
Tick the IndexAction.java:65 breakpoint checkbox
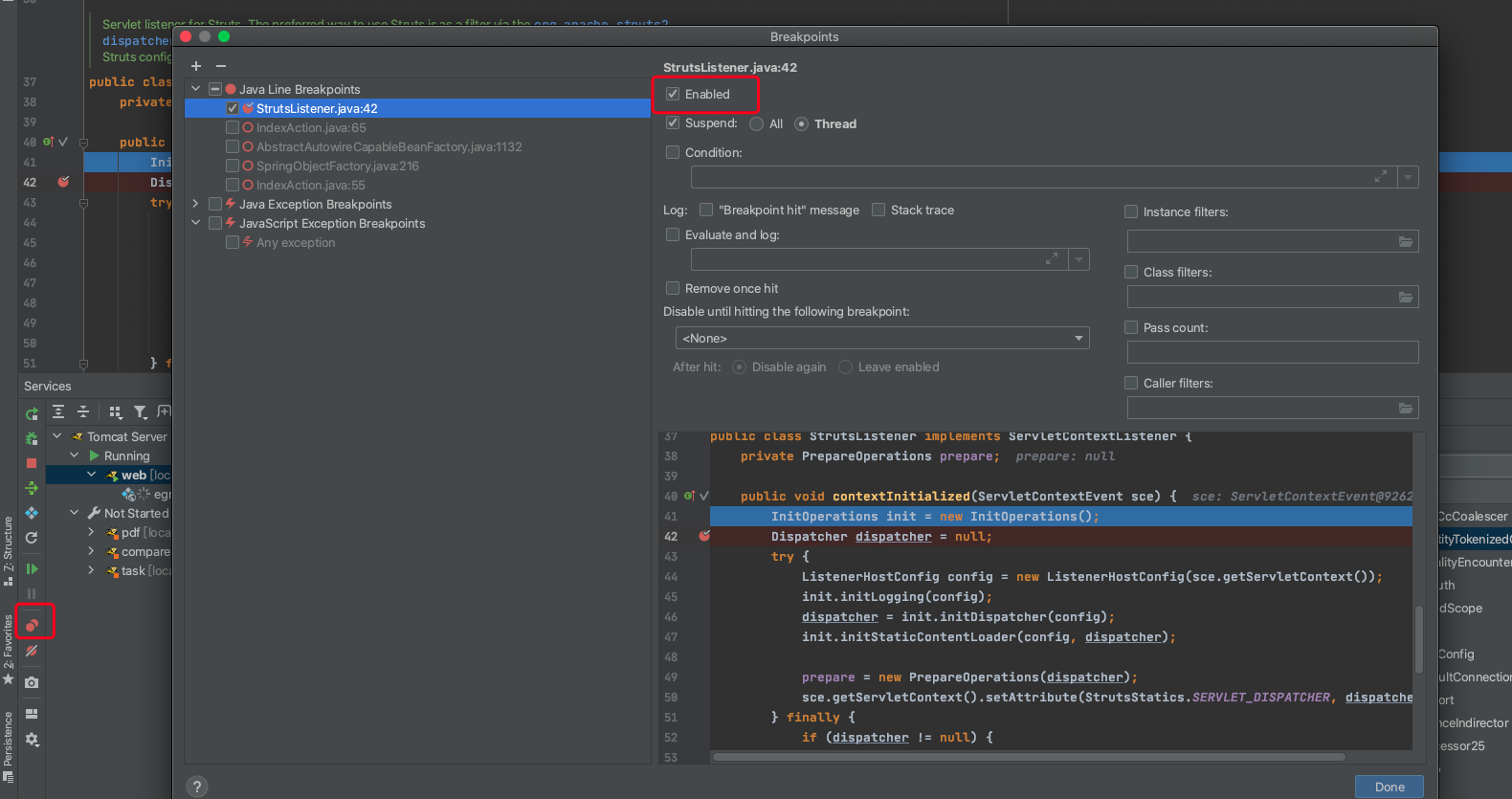[x=233, y=127]
